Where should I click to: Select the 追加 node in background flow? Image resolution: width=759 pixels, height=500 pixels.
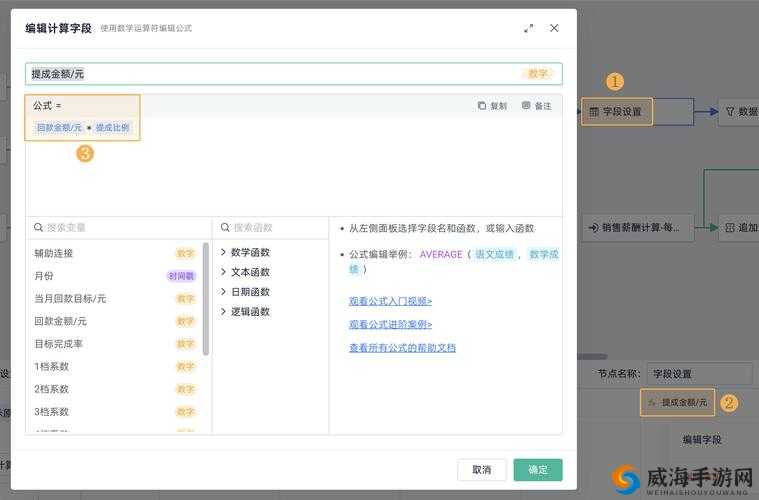[740, 227]
